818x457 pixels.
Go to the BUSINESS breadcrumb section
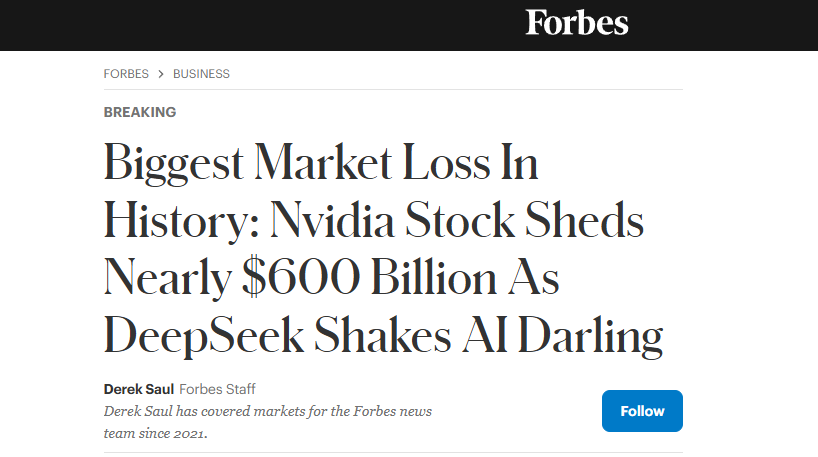pos(201,74)
